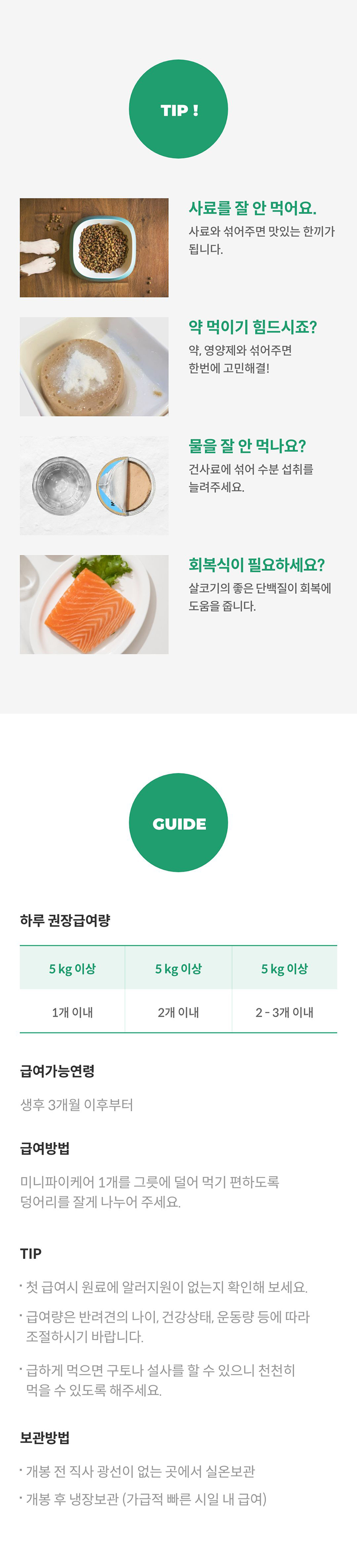The width and height of the screenshot is (357, 1568).
Task: Click the text 생후 3개월 이후부터
Action: [x=77, y=1105]
